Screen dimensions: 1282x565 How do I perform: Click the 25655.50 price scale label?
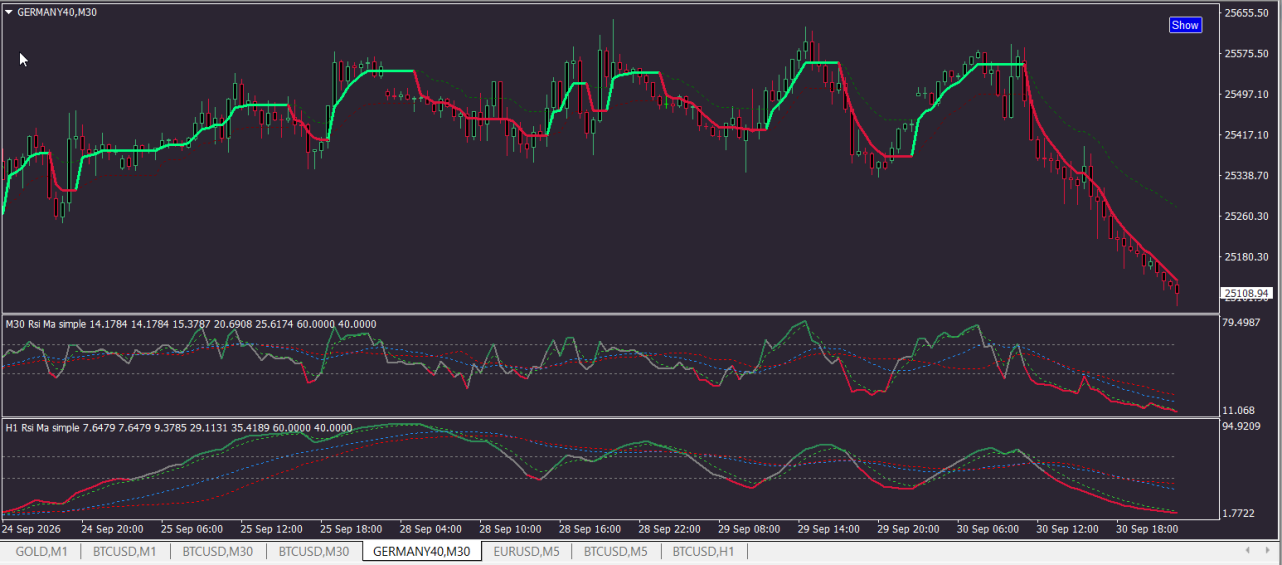1246,13
